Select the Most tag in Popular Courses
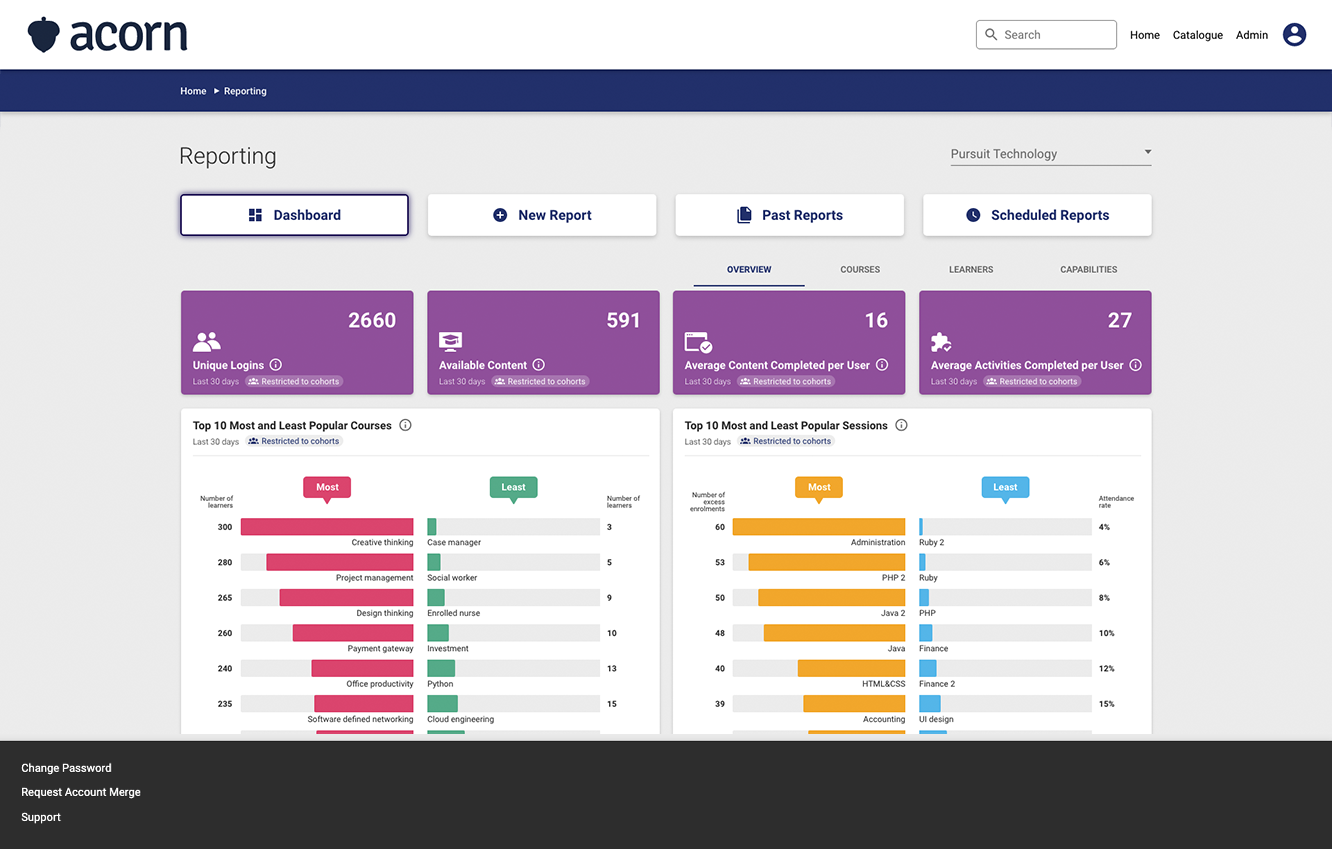 click(x=327, y=487)
